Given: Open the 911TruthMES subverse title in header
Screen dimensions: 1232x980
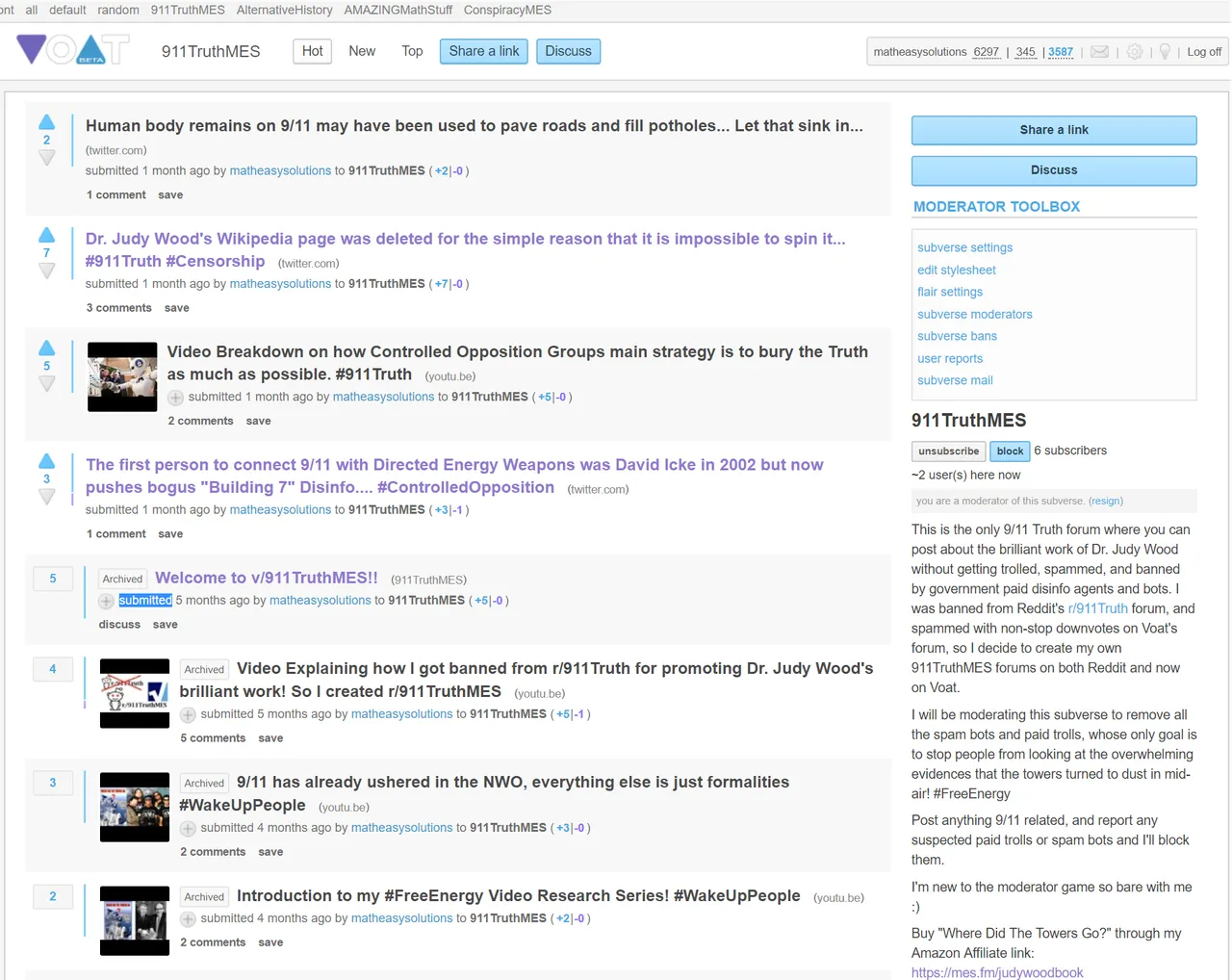Looking at the screenshot, I should click(x=211, y=51).
